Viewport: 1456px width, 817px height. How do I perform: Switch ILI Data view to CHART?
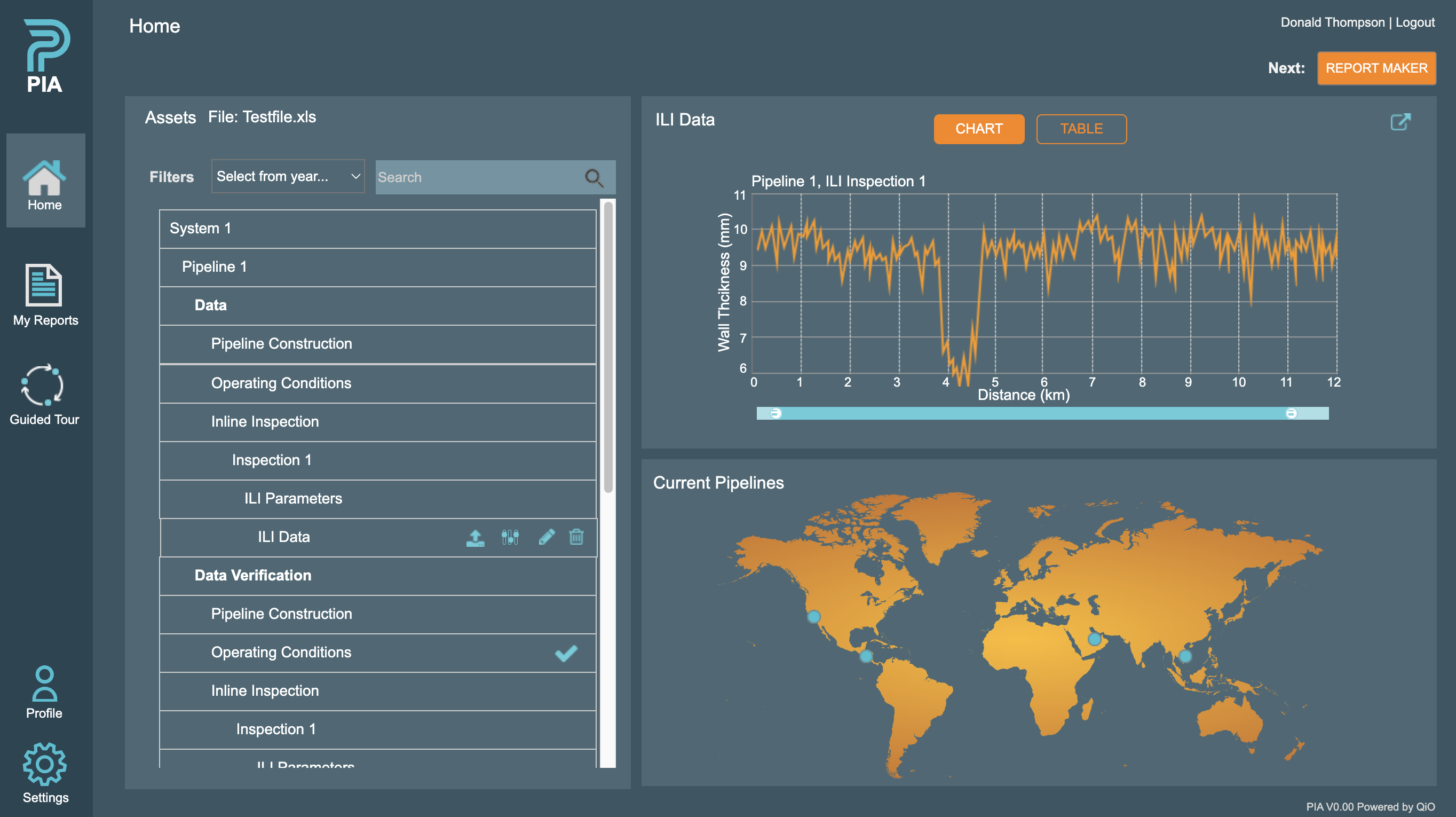tap(978, 128)
